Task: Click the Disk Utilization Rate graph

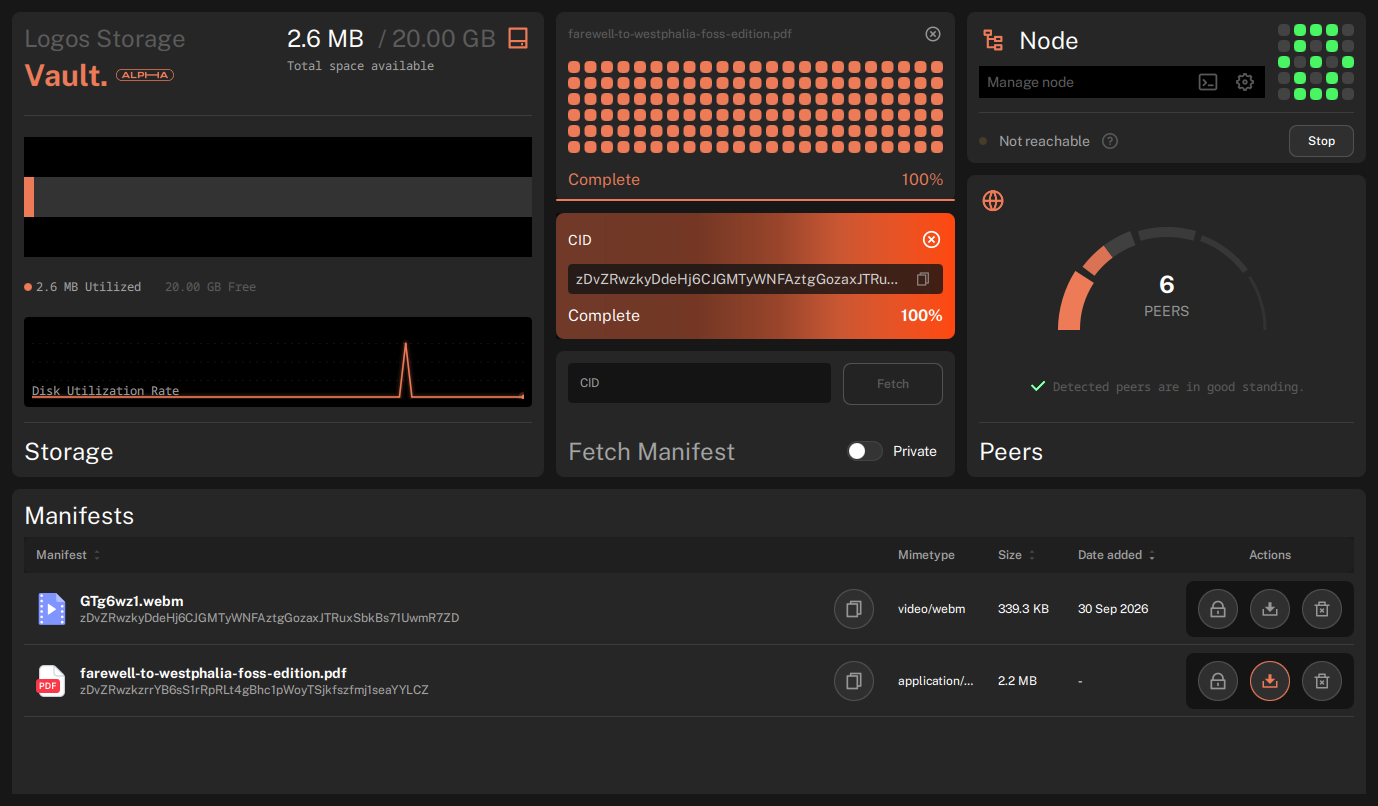Action: [278, 362]
